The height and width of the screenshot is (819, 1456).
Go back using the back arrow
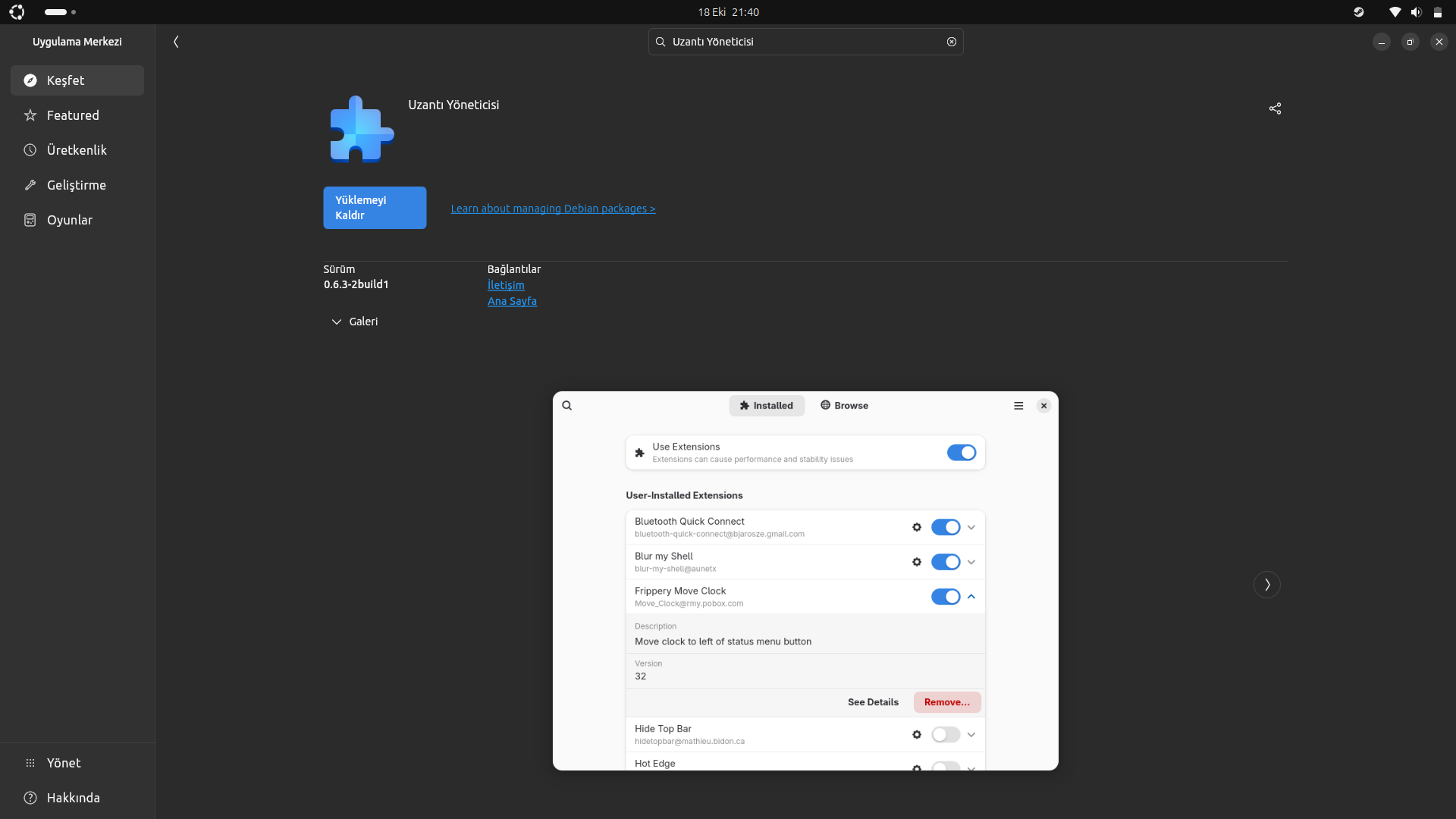point(176,42)
